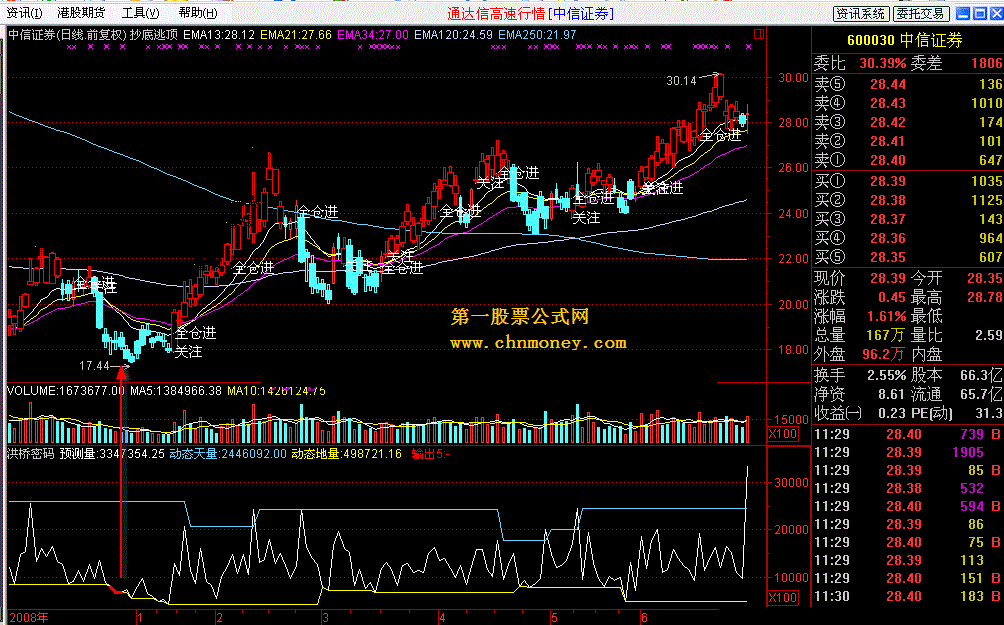This screenshot has width=1004, height=625.
Task: Click the X100 scale box beside 洪桥密码 indicator
Action: point(782,598)
